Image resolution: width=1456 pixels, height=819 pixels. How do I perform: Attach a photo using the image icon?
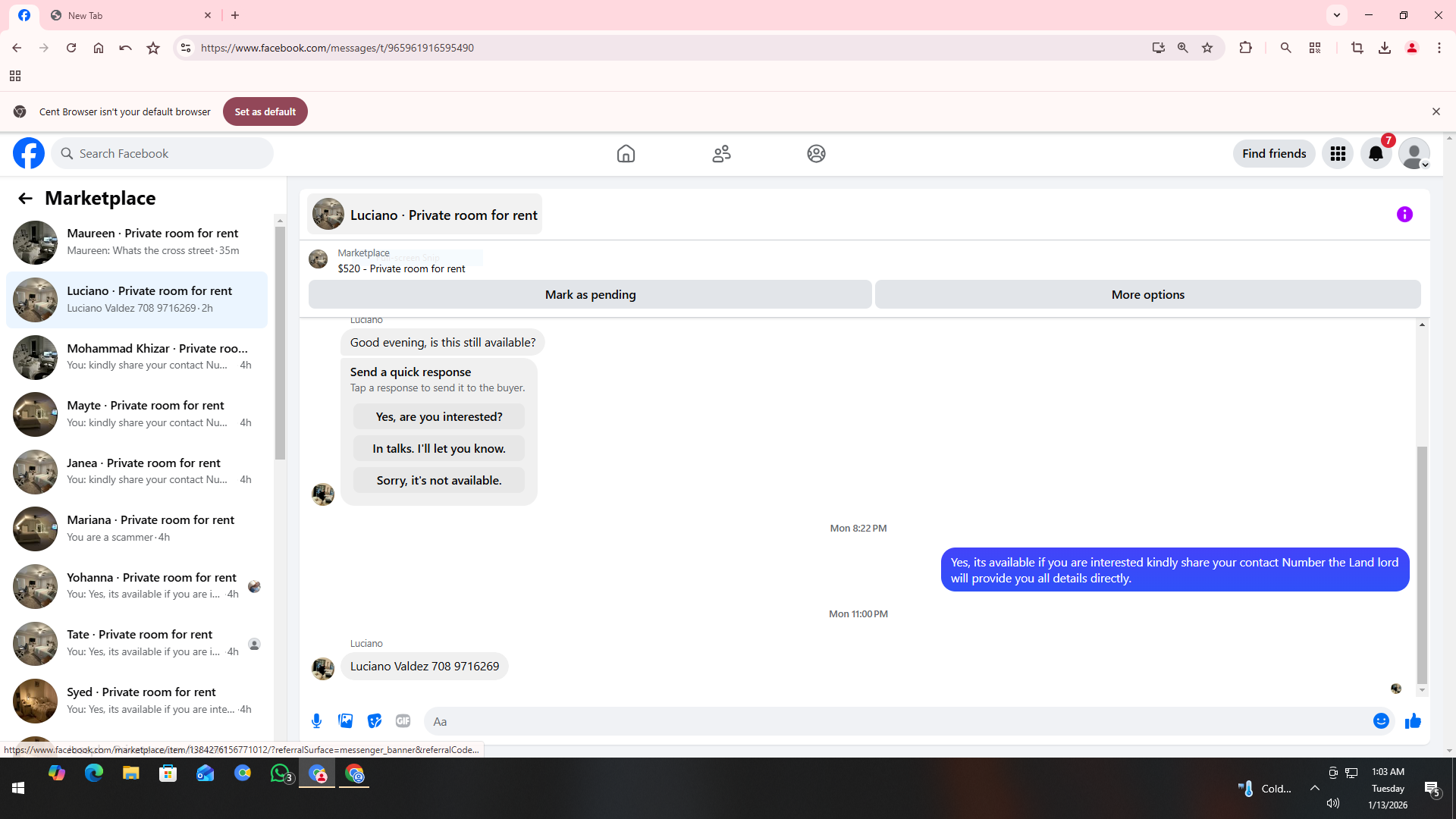tap(346, 721)
